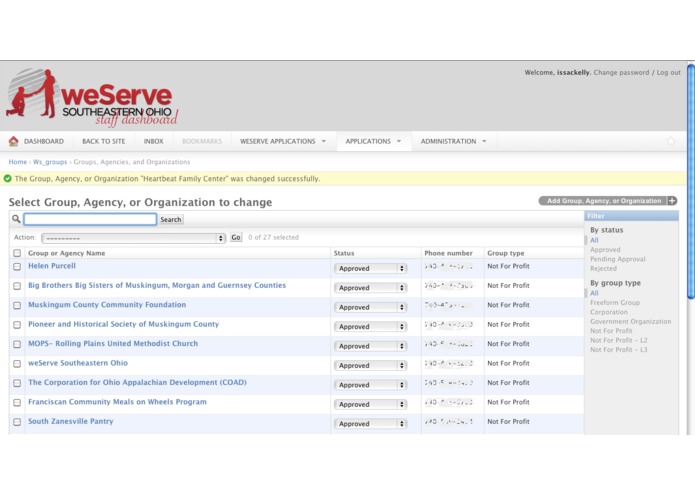Click the Bookmarks menu item

pos(202,141)
